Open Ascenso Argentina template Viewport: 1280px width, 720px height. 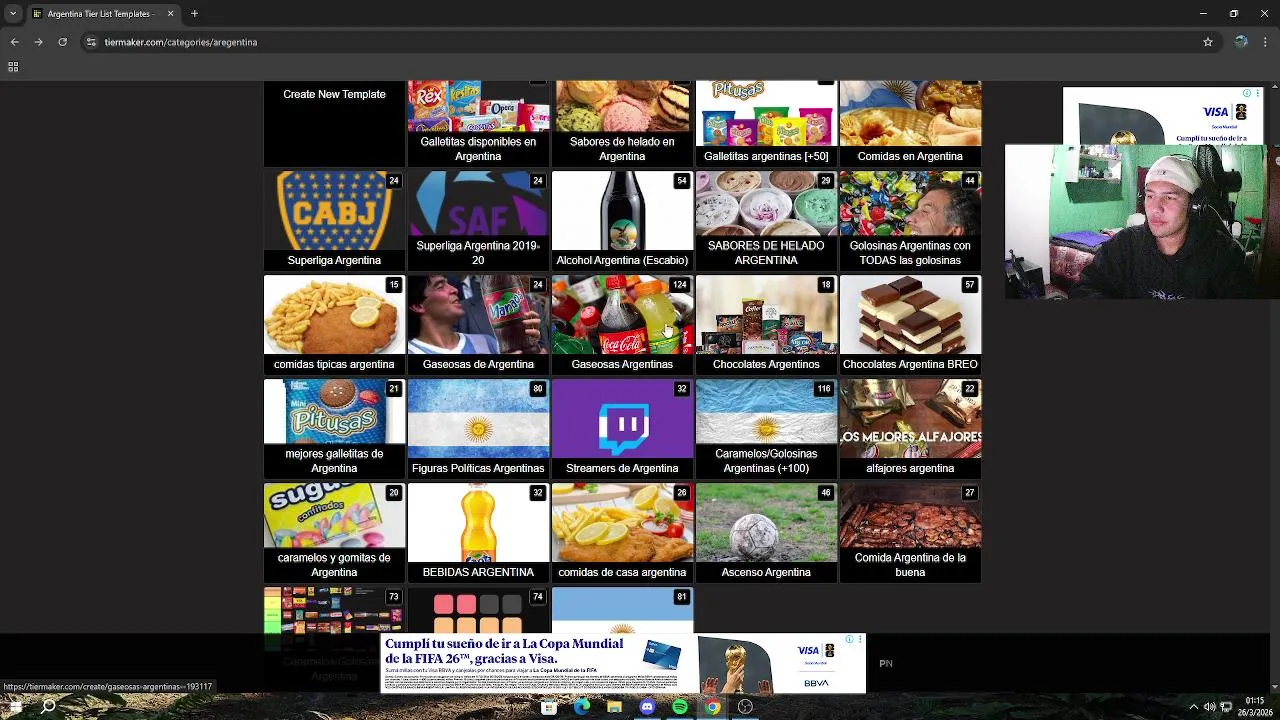[766, 532]
